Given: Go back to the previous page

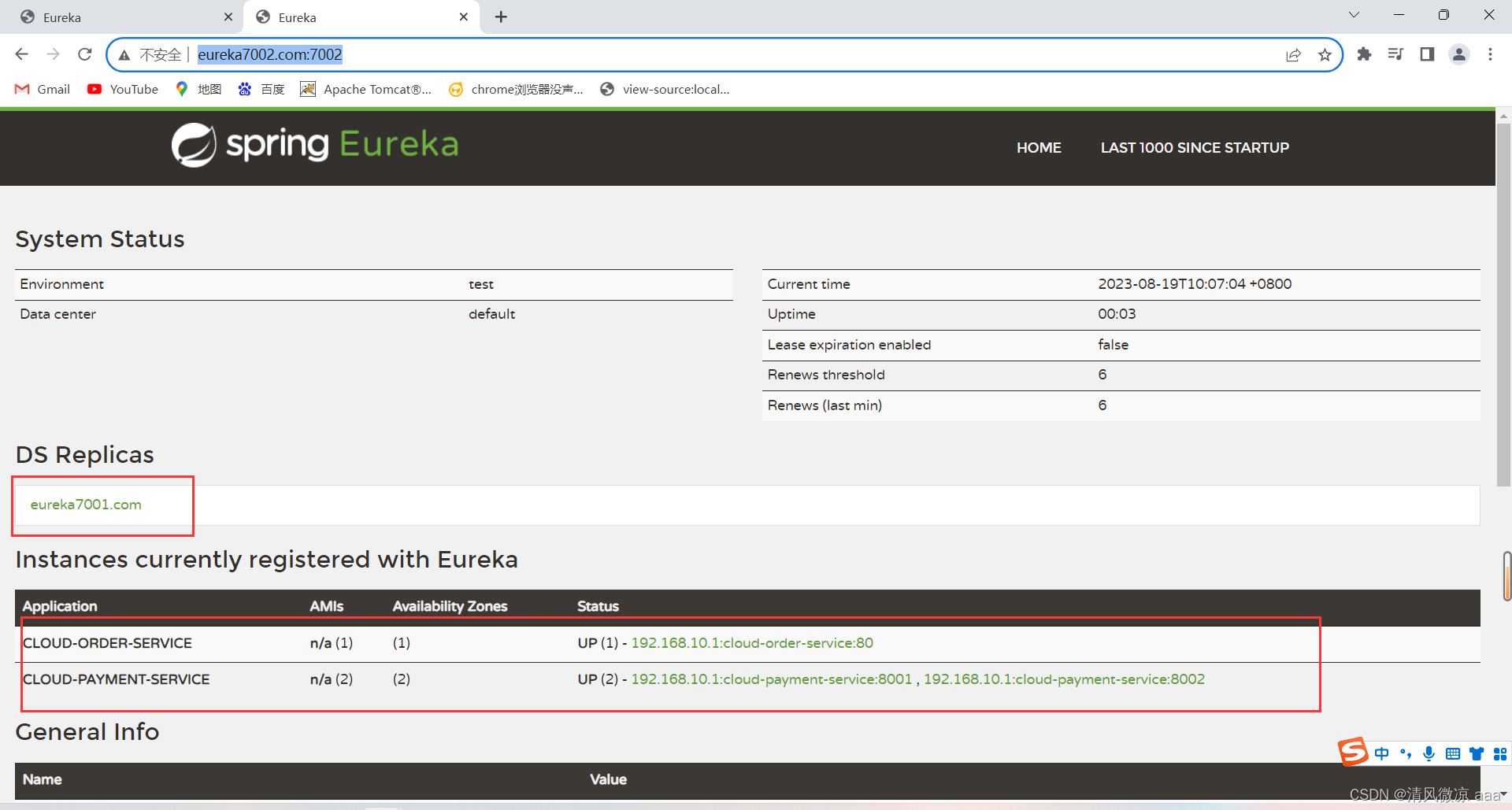Looking at the screenshot, I should [x=22, y=54].
